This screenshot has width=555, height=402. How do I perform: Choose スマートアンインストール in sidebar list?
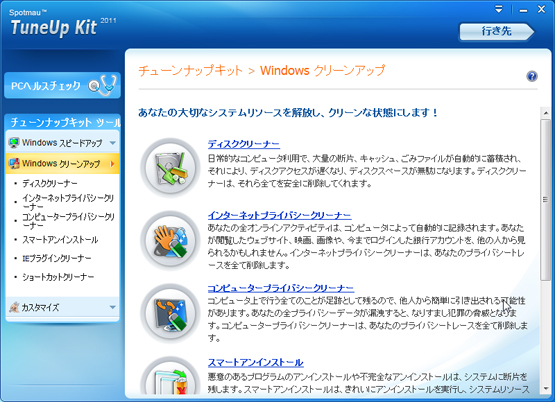tap(60, 240)
